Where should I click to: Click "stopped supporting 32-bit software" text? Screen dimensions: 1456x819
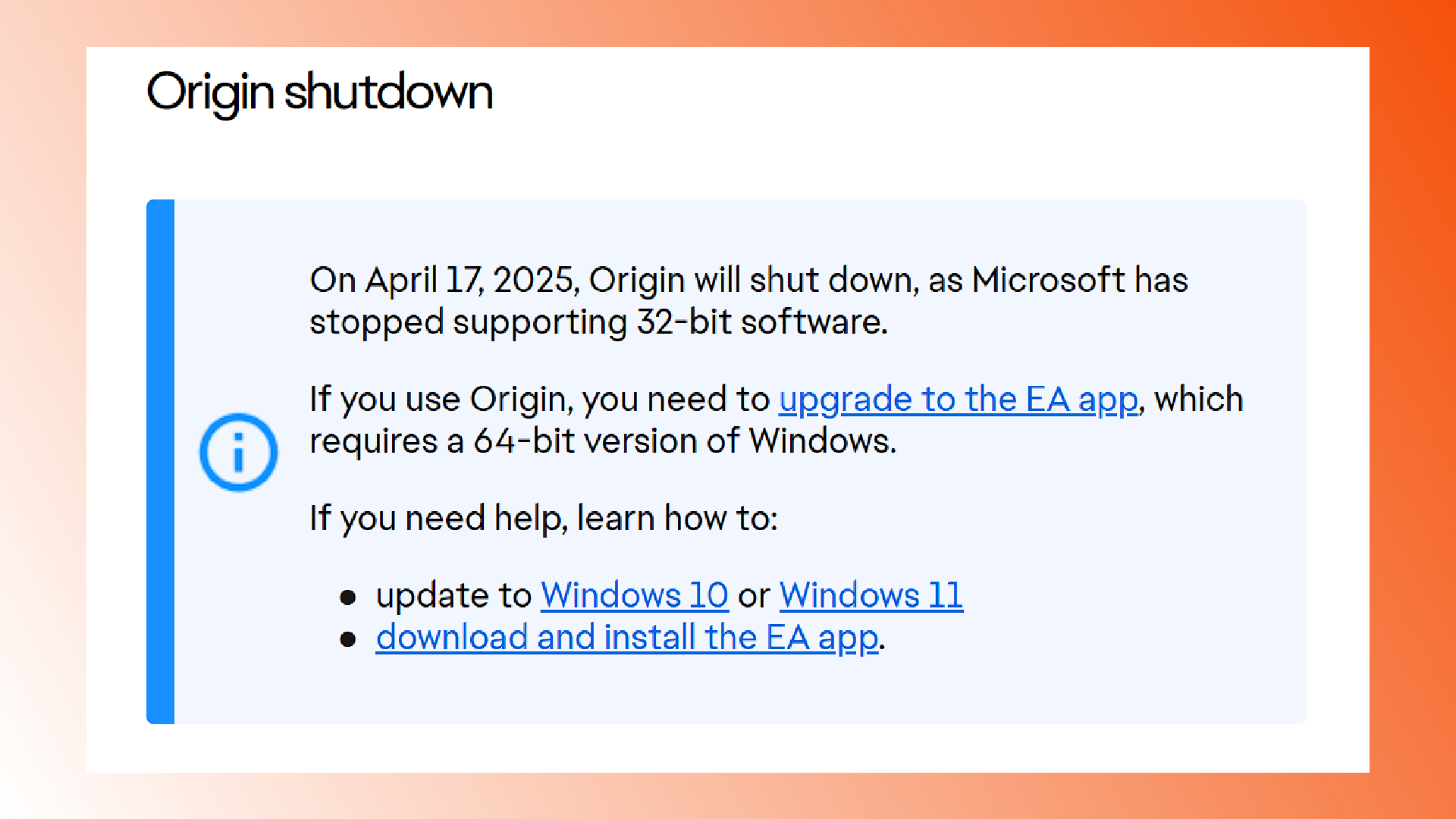pos(598,322)
